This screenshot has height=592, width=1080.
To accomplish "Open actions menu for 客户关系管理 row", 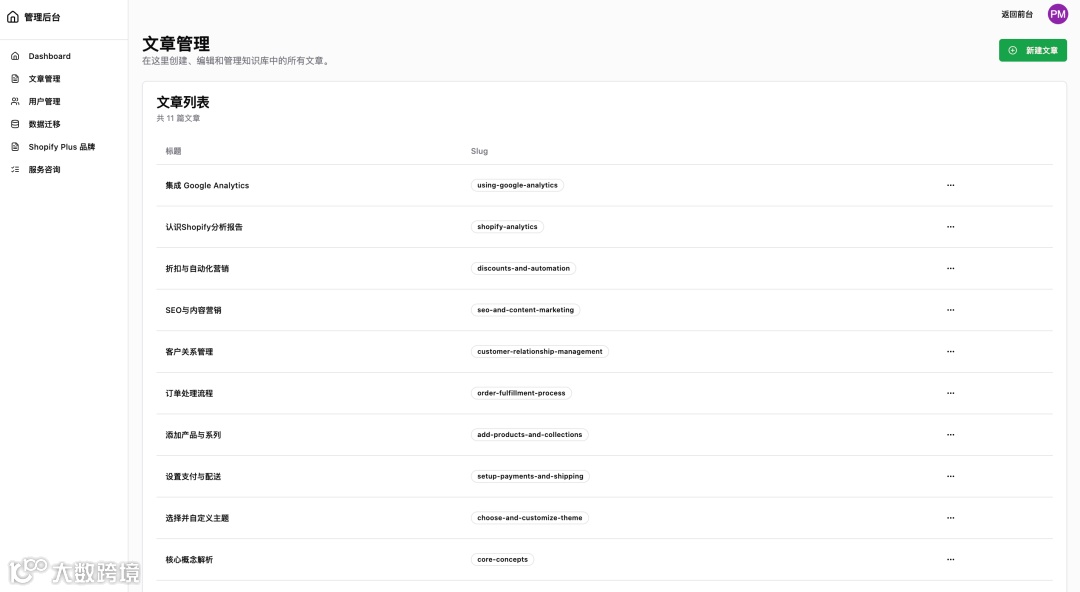I will [x=951, y=351].
